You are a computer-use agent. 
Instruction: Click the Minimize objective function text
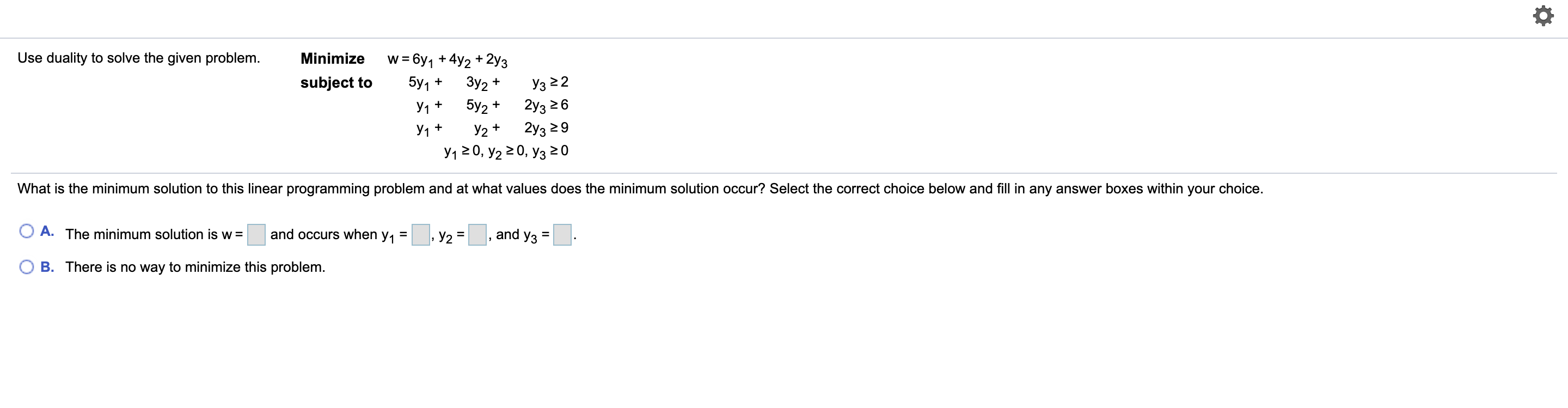pos(332,58)
